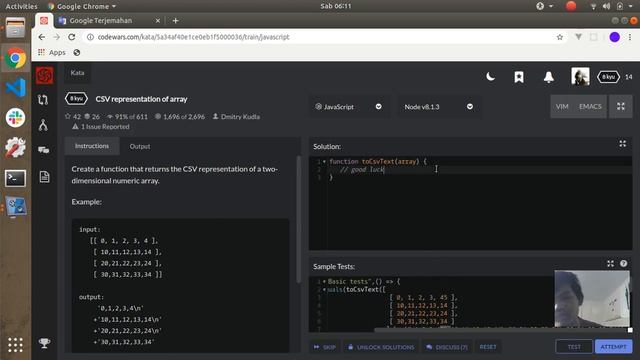Fold line 1 in the solution editor
Screen dimensions: 640x360
pos(324,162)
